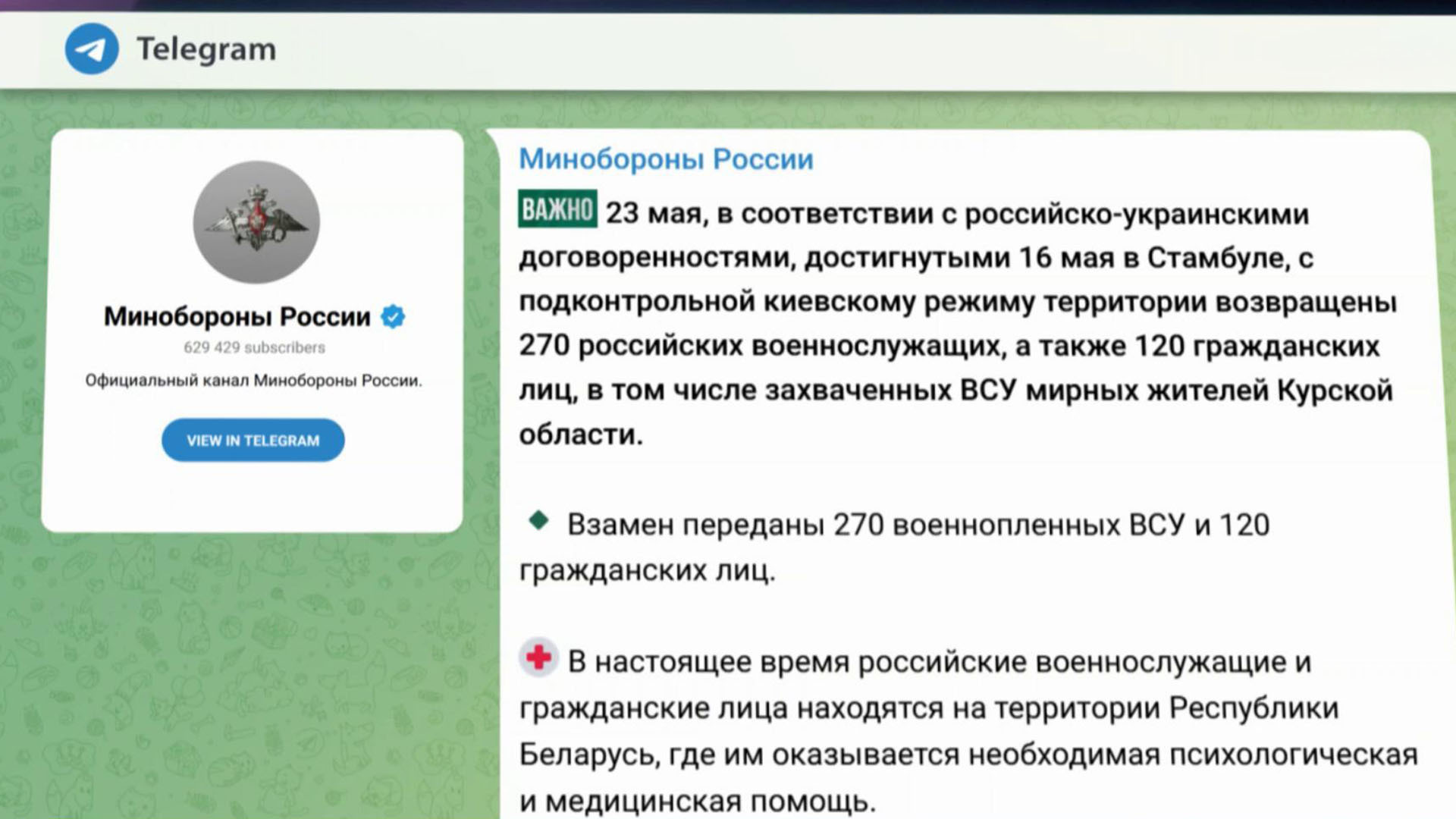Click the green ВАЖНО label icon
Image resolution: width=1456 pixels, height=819 pixels.
(557, 209)
